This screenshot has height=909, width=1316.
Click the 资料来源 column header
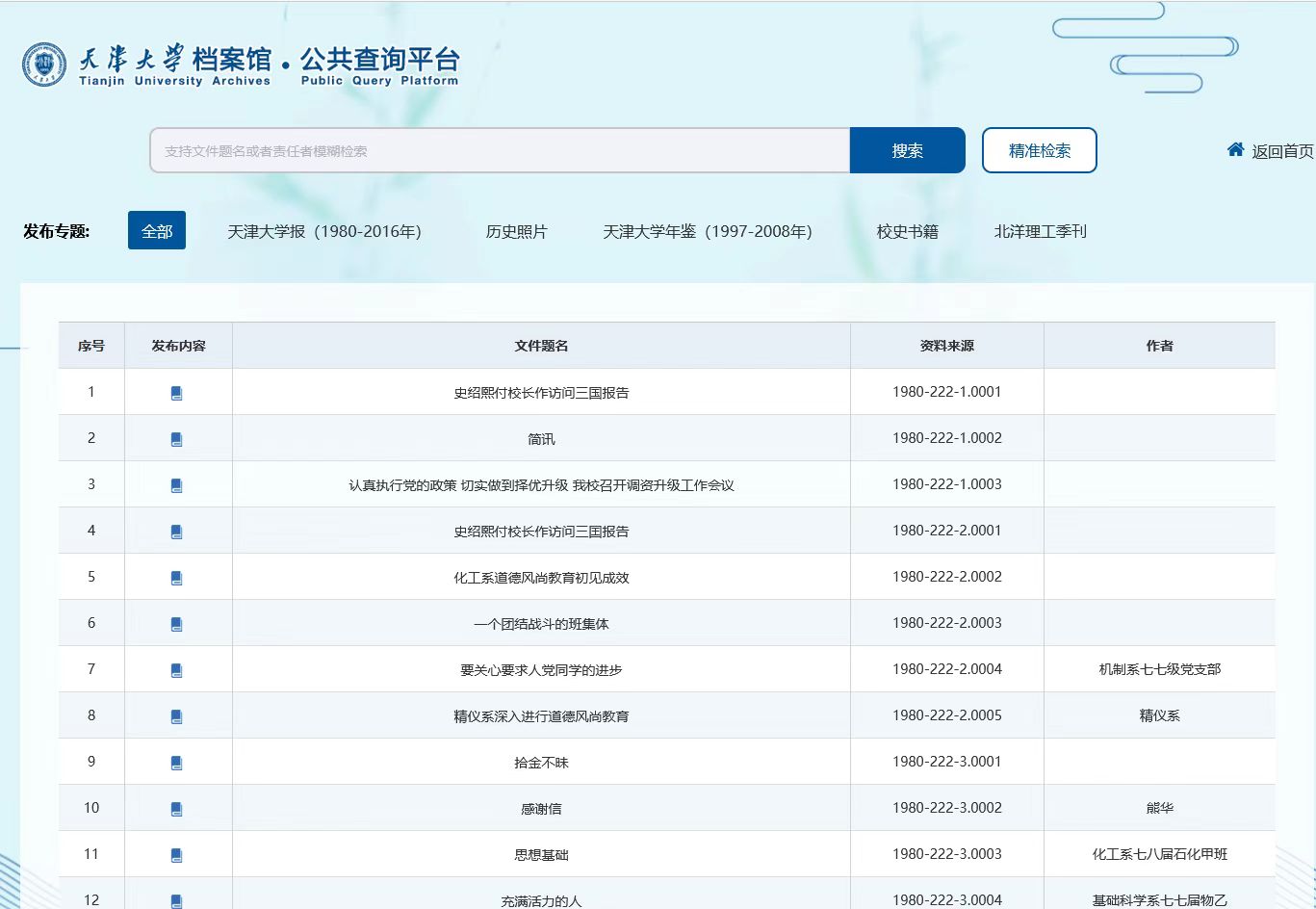(x=947, y=346)
